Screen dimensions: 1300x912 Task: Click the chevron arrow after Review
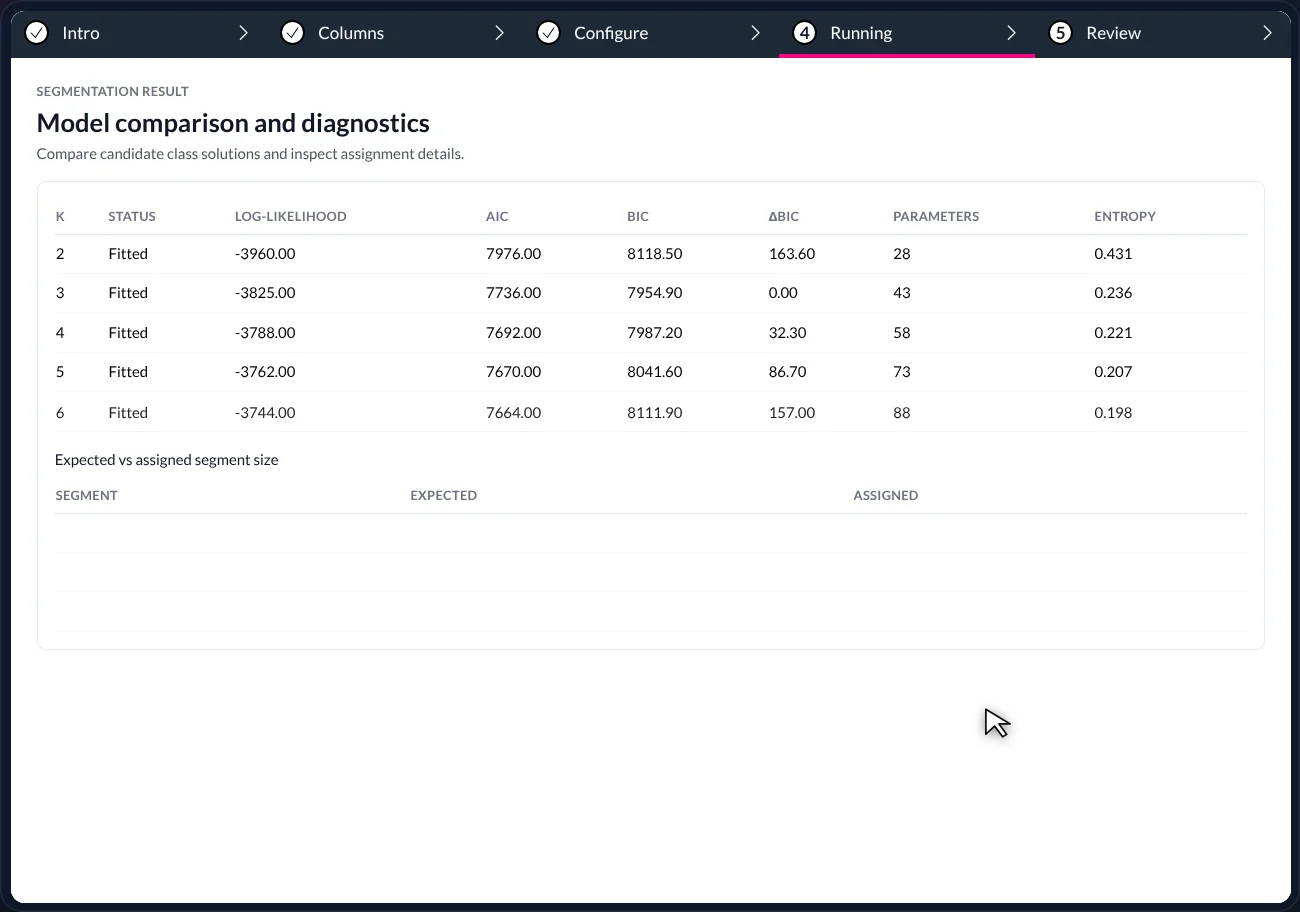point(1267,33)
